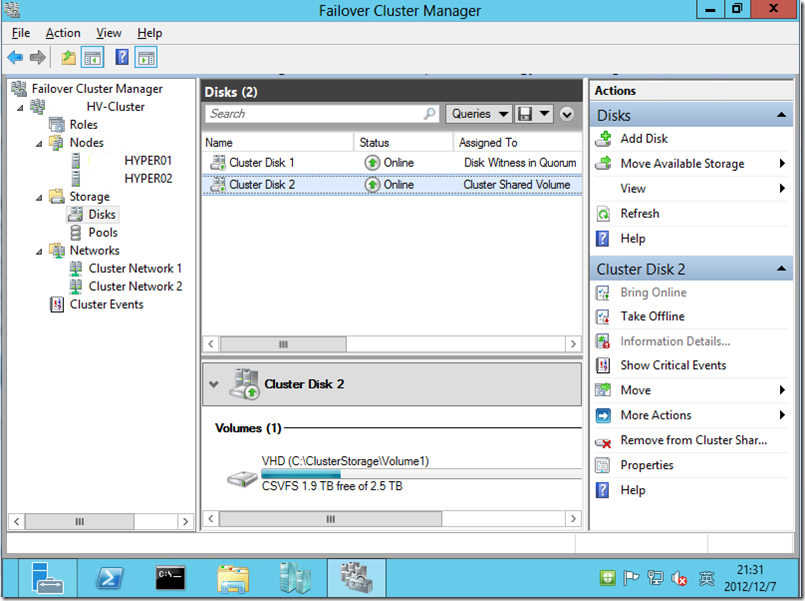Click the VHD volume usage bar

421,474
